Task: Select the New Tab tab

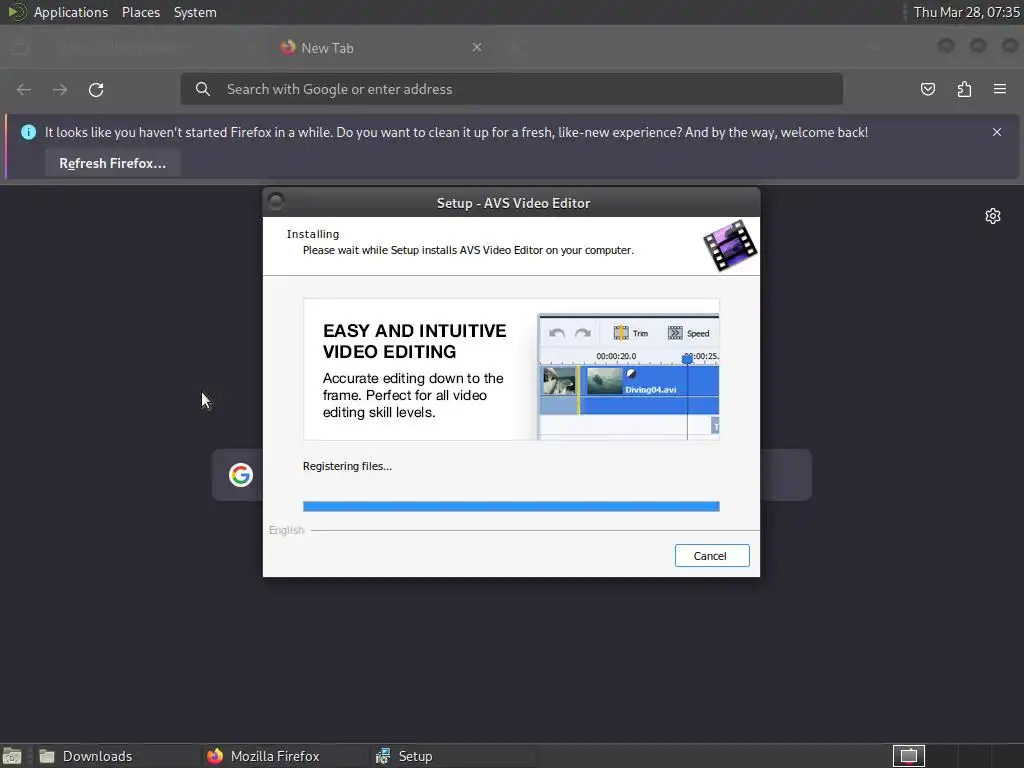Action: click(x=382, y=48)
